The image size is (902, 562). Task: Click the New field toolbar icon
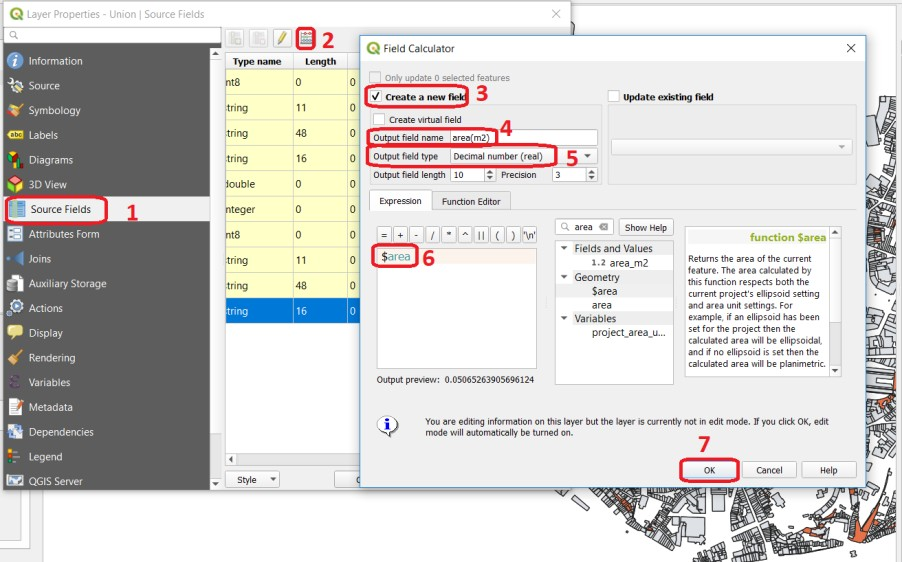235,39
